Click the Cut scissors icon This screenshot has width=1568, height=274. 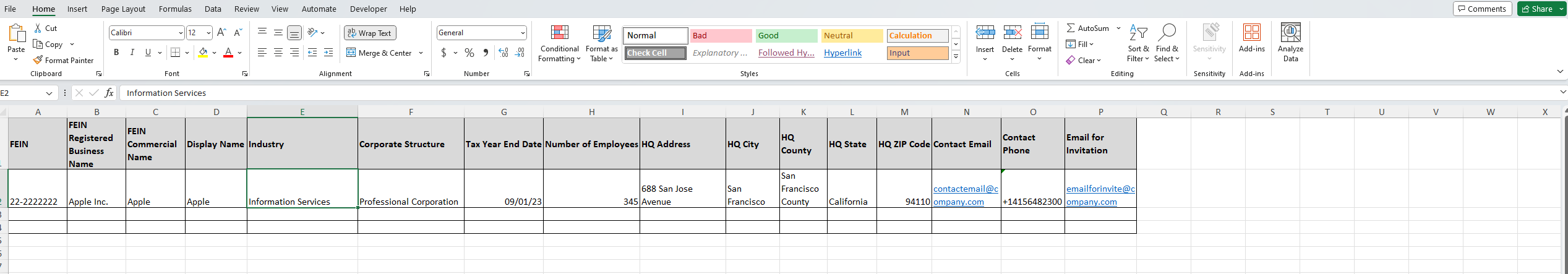click(38, 28)
